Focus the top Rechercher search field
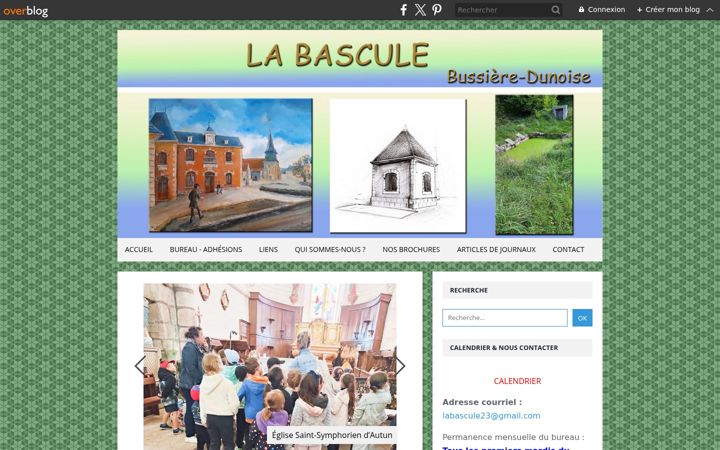Image resolution: width=720 pixels, height=450 pixels. point(502,10)
